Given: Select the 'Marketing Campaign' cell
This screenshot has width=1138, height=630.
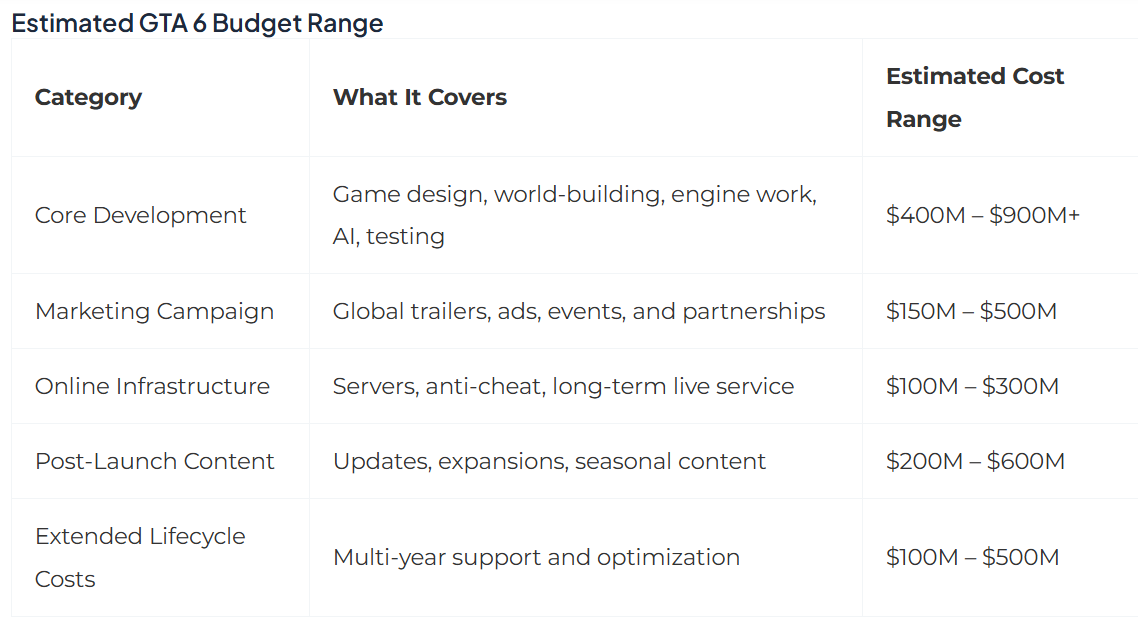Looking at the screenshot, I should point(155,311).
